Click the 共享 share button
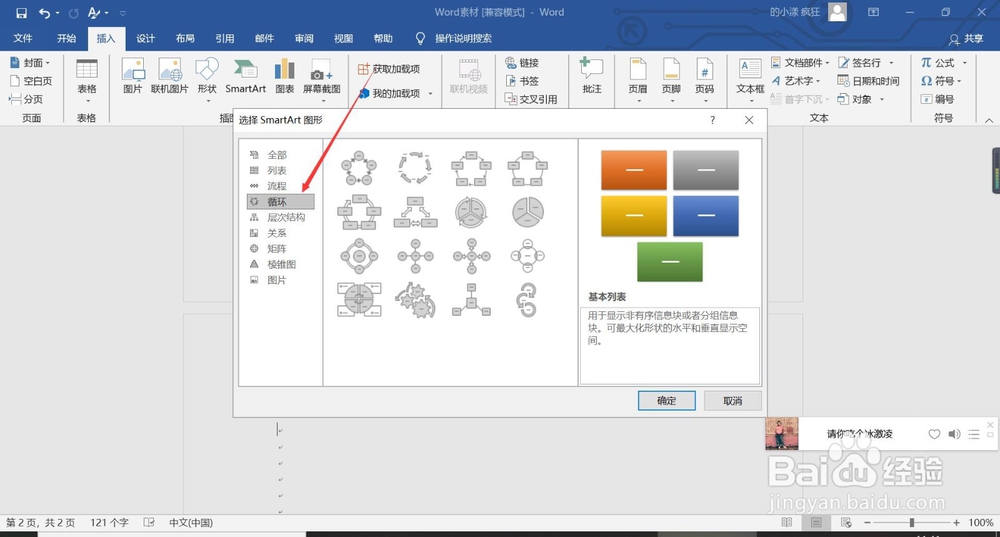 (966, 39)
